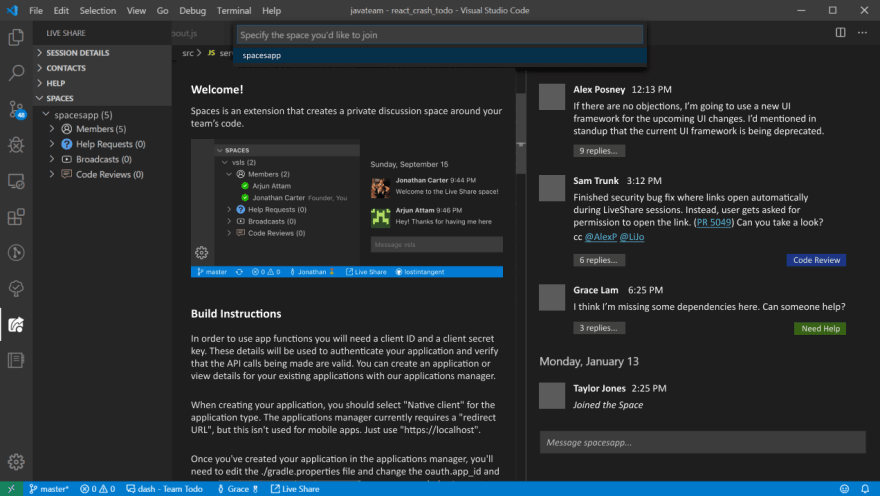The image size is (880, 496).
Task: Expand Members (5) in the spacesapp tree
Action: (x=103, y=129)
